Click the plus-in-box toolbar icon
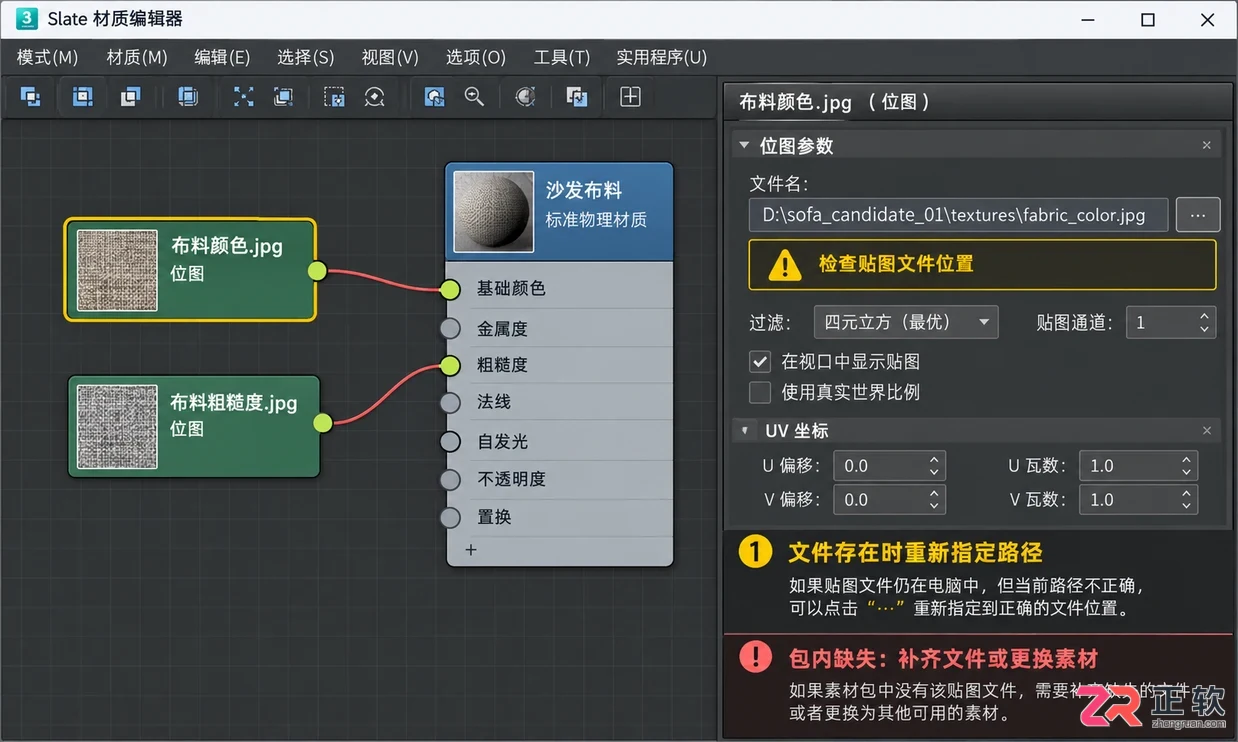 [630, 97]
